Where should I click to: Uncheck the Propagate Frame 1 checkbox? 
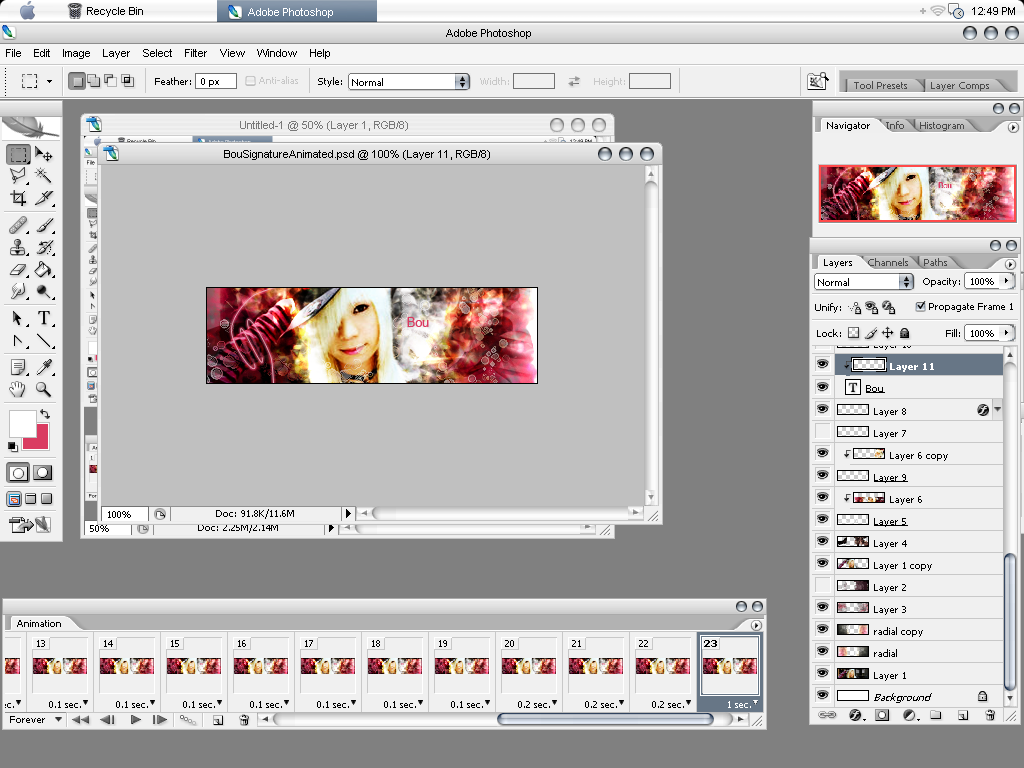[x=921, y=306]
